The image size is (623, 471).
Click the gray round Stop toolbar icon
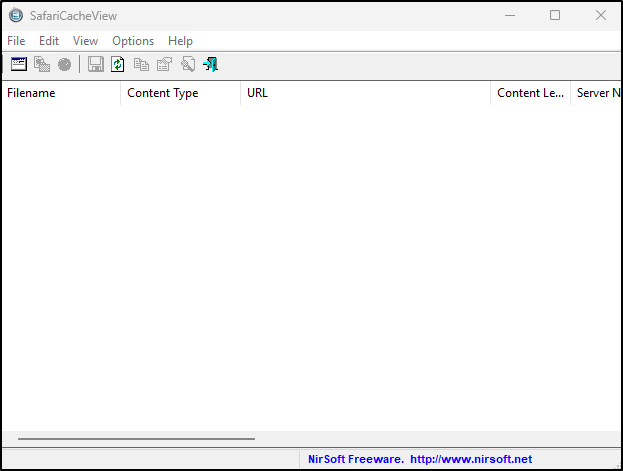point(64,64)
